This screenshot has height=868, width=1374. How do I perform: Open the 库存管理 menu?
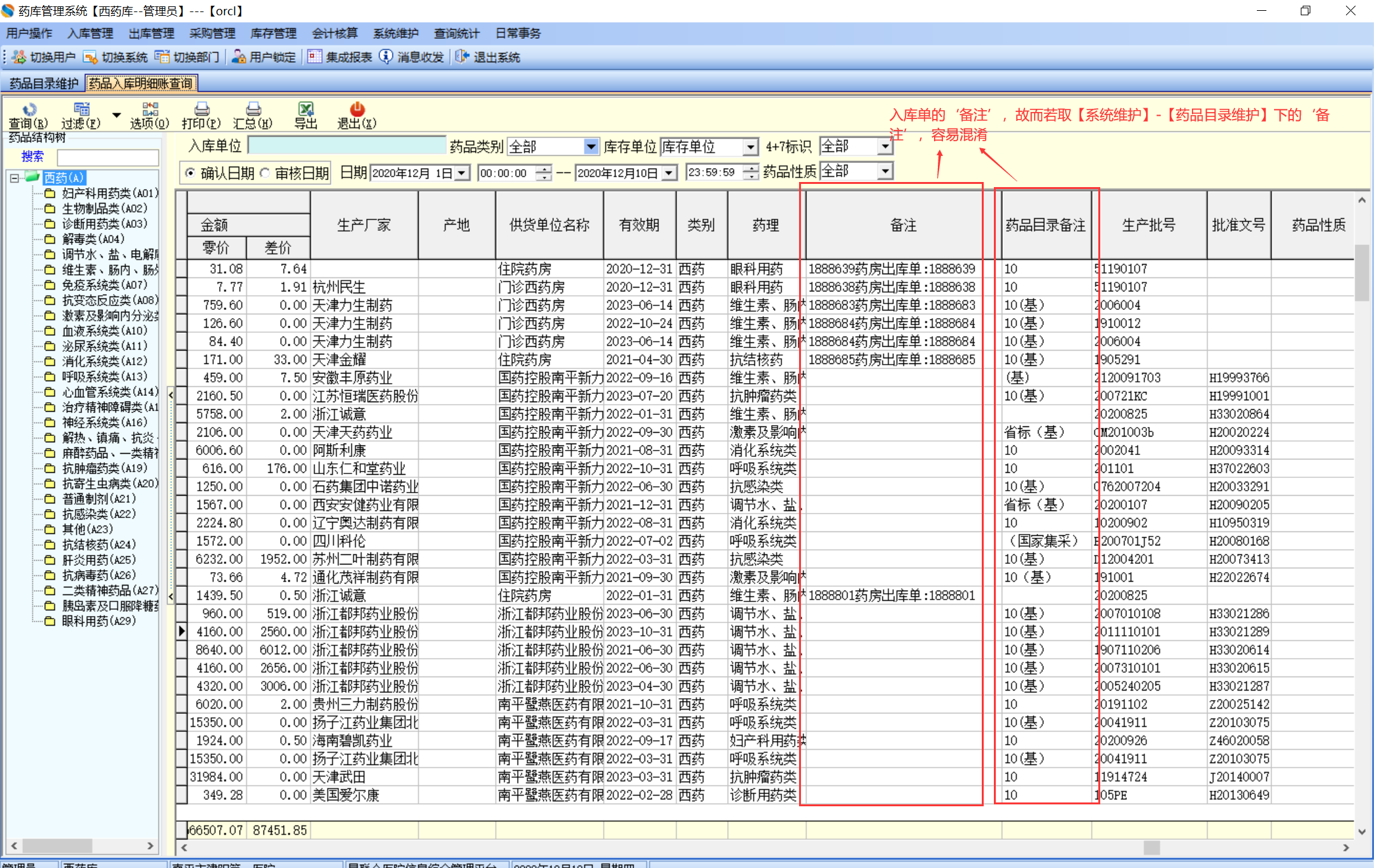coord(273,33)
